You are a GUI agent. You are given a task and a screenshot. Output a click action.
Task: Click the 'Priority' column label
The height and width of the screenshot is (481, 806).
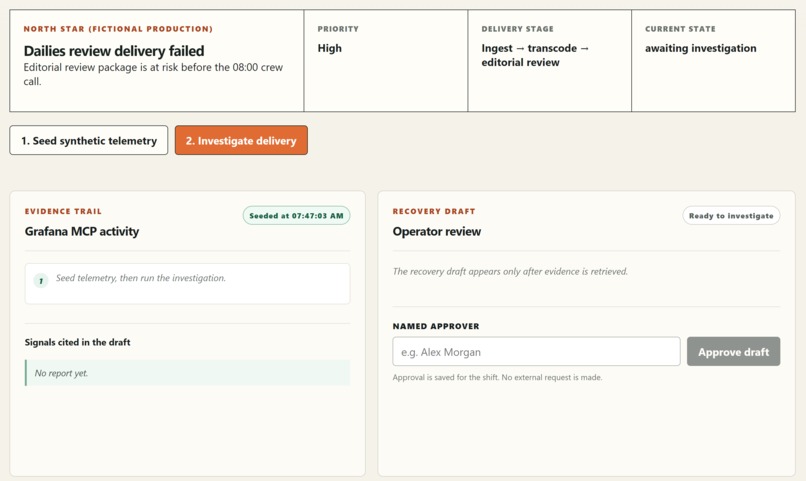[338, 29]
